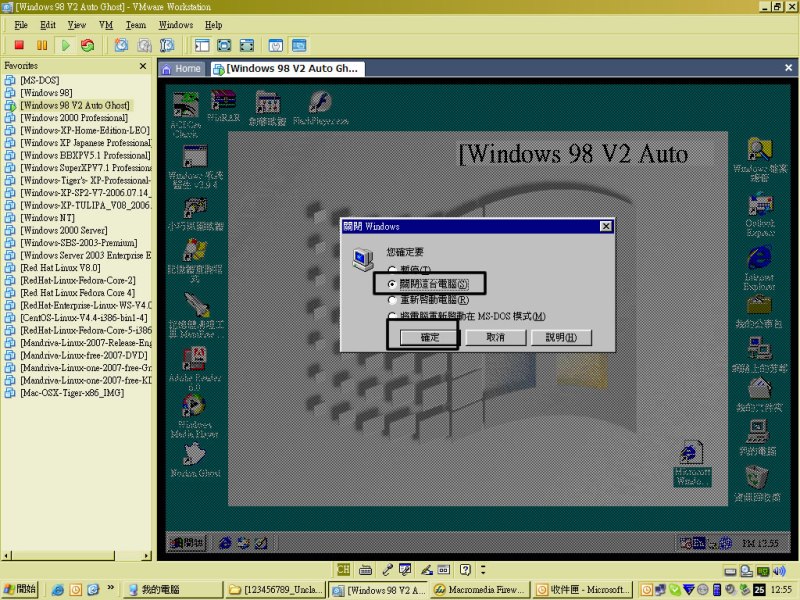
Task: Choose the restart in MS-DOS 模式(M) option
Action: (467, 316)
